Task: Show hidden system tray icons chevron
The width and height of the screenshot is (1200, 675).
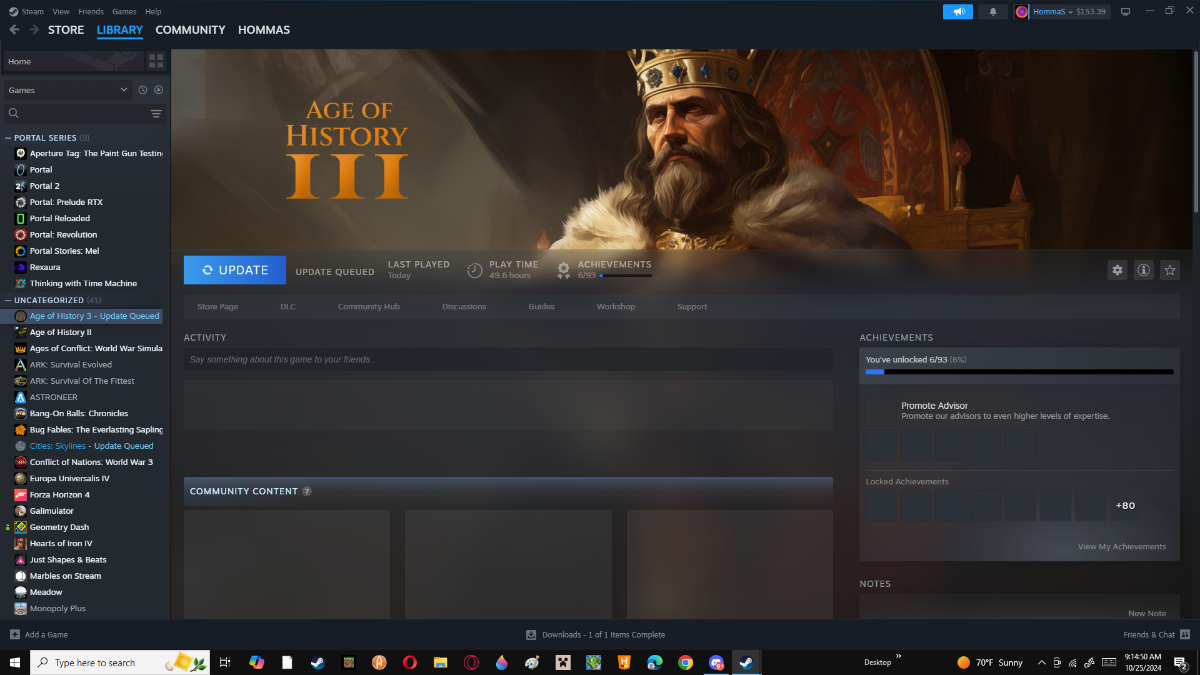Action: click(1042, 662)
